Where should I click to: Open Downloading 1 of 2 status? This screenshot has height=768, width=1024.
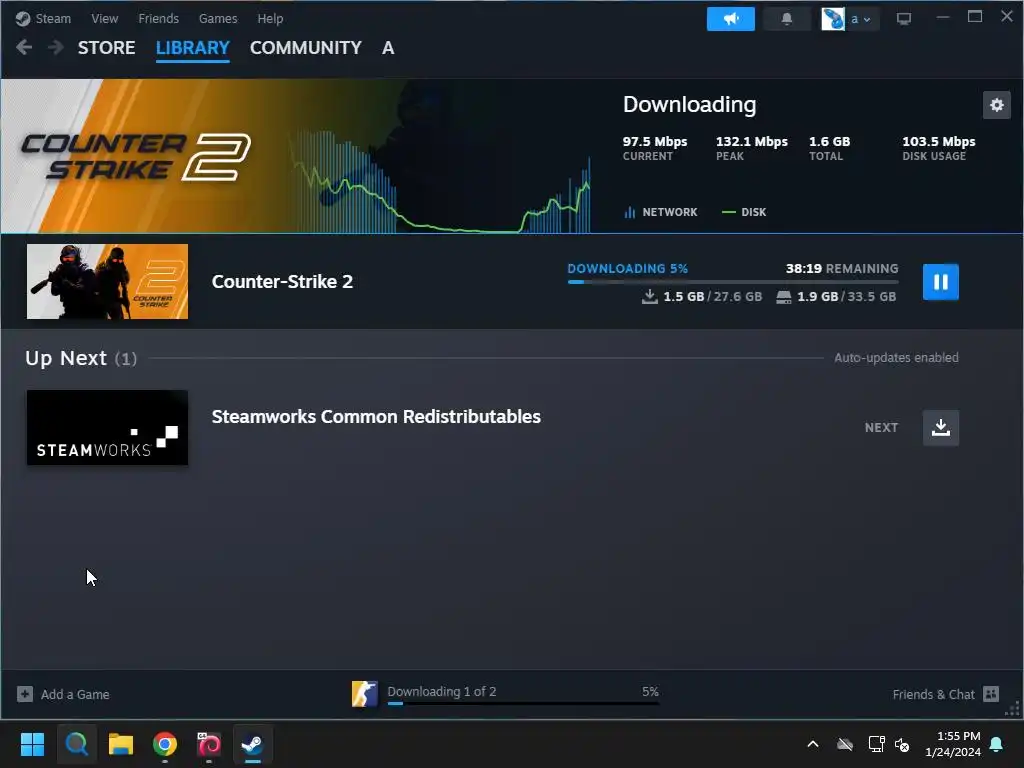[441, 692]
